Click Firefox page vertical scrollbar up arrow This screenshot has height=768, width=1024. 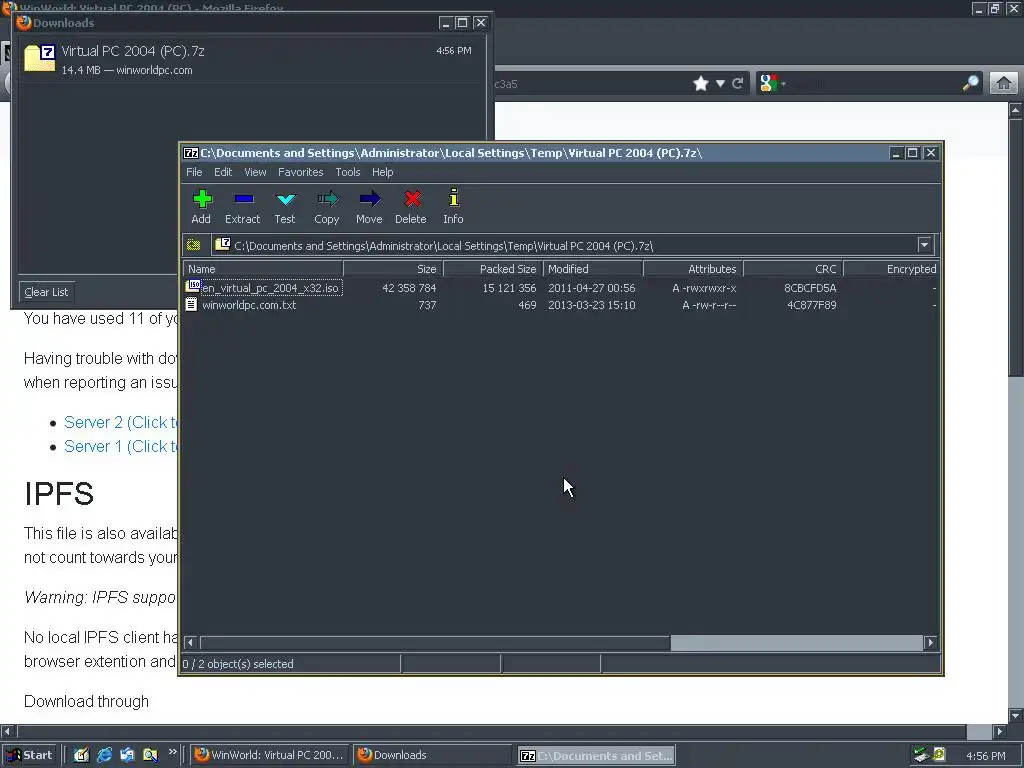click(x=1016, y=110)
